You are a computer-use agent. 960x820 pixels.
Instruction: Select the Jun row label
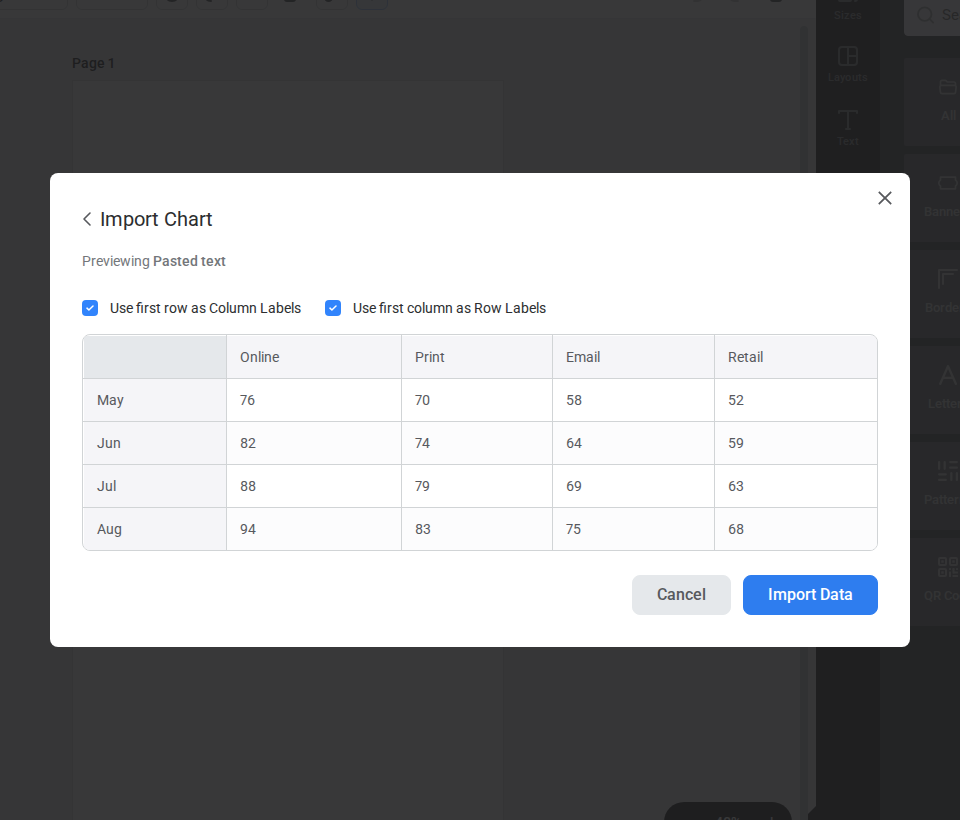(x=155, y=443)
